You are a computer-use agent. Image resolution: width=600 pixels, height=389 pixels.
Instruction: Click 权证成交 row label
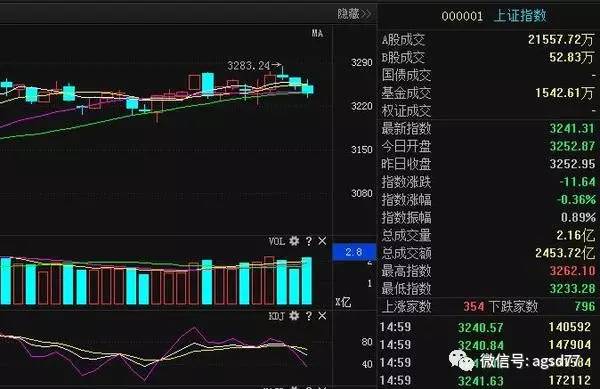click(x=406, y=111)
